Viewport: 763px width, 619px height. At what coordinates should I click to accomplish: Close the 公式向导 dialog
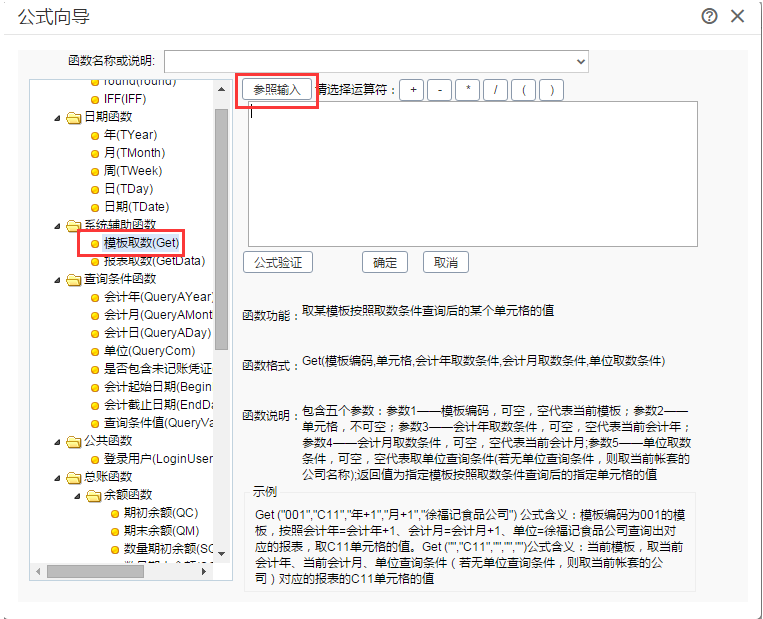[737, 16]
